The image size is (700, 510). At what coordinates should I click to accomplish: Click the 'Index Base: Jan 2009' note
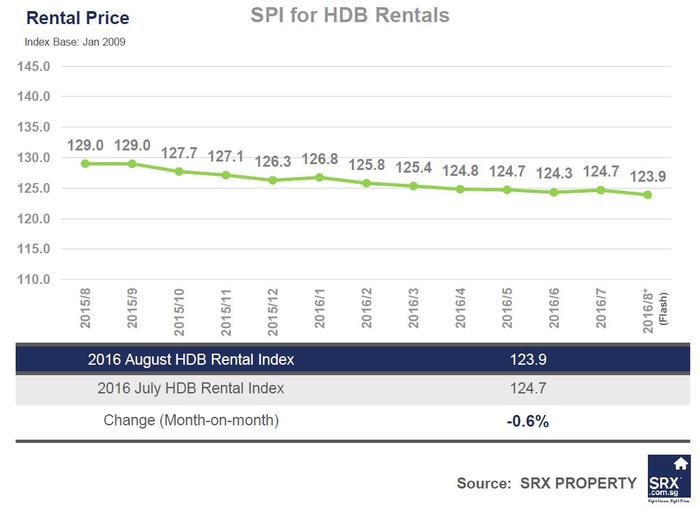(75, 42)
